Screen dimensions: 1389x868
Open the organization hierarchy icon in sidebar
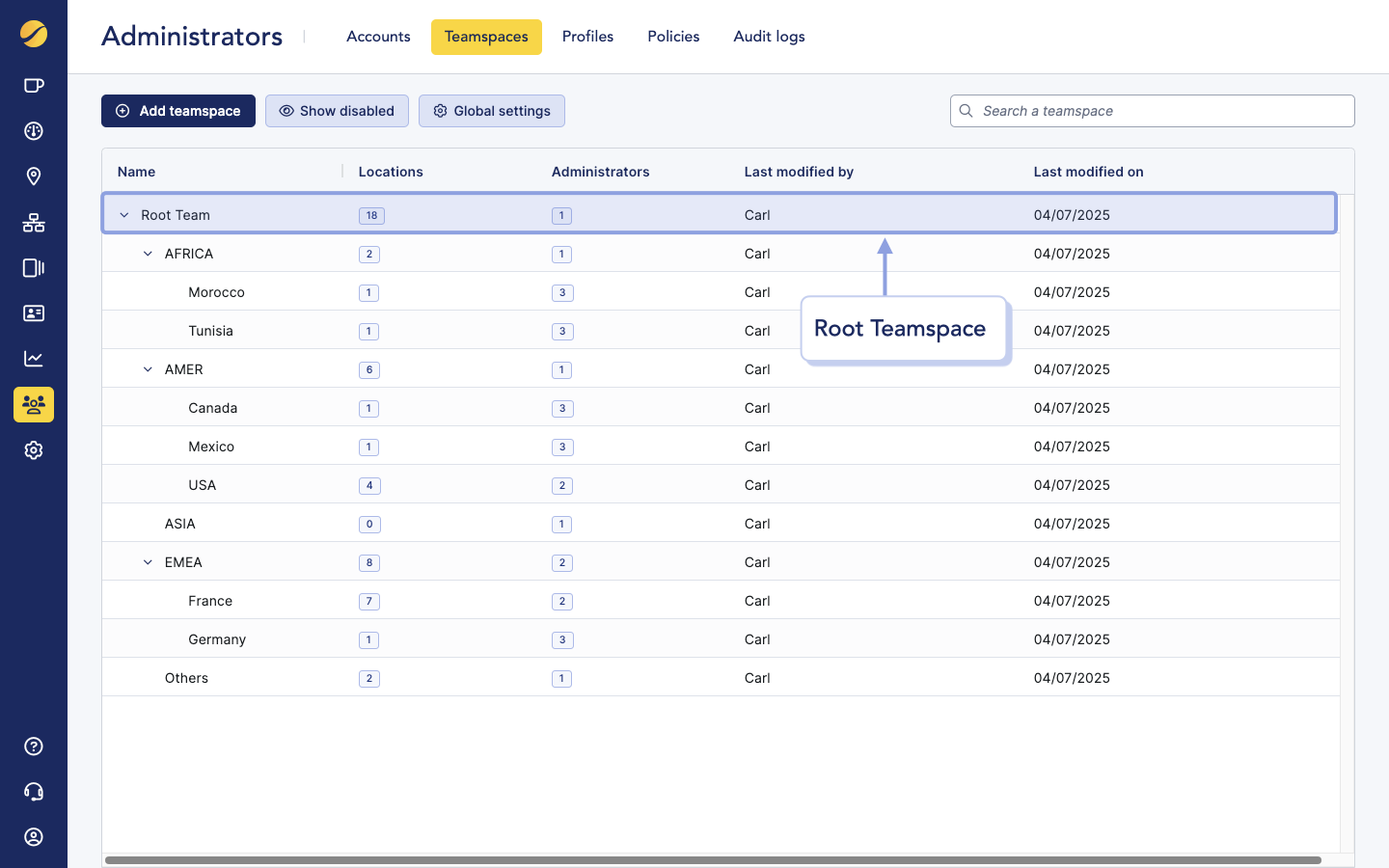click(34, 223)
